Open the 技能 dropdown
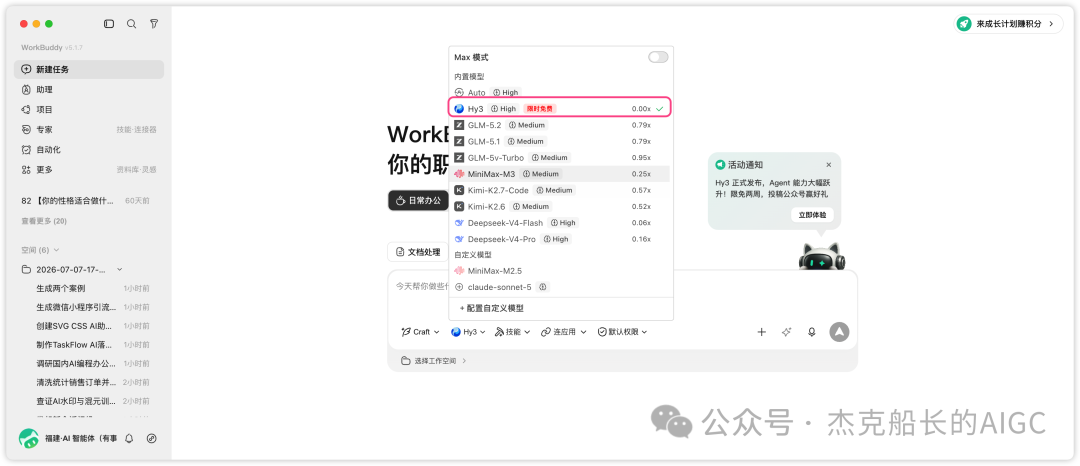The height and width of the screenshot is (466, 1080). pyautogui.click(x=512, y=332)
